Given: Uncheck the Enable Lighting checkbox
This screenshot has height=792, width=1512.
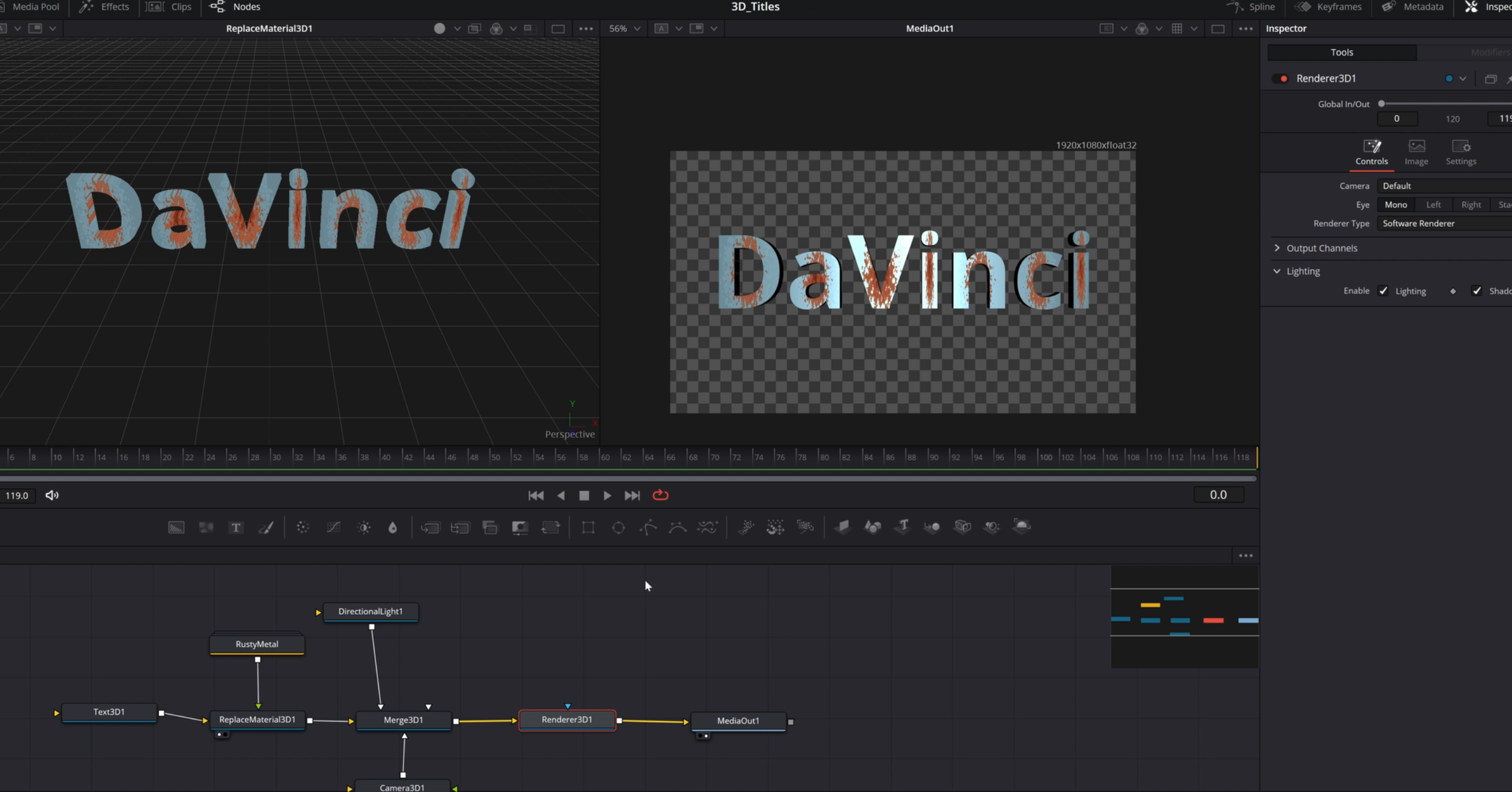Looking at the screenshot, I should click(x=1383, y=291).
